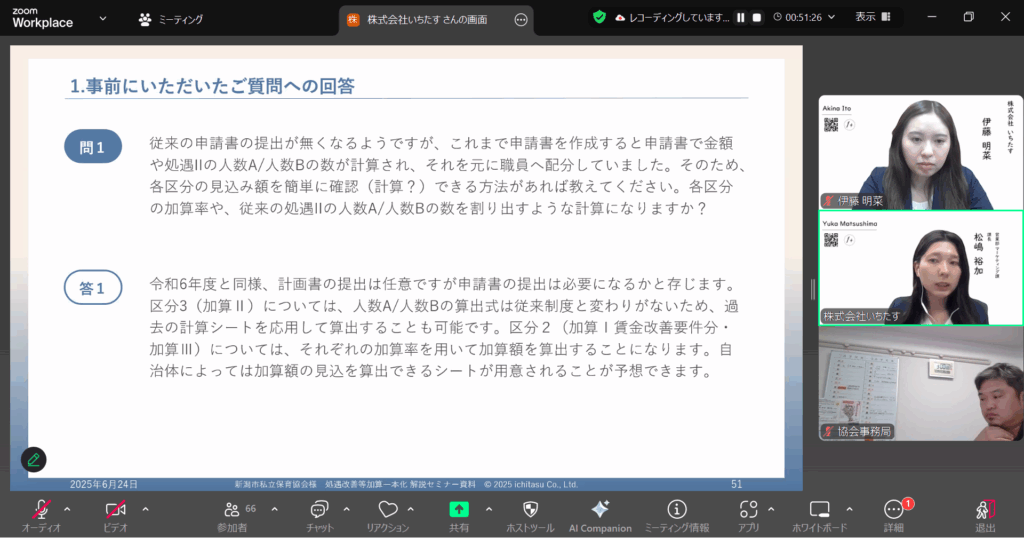Screen dimensions: 1024x538
Task: Unmute the microphone with the オーディオ button
Action: click(x=41, y=510)
